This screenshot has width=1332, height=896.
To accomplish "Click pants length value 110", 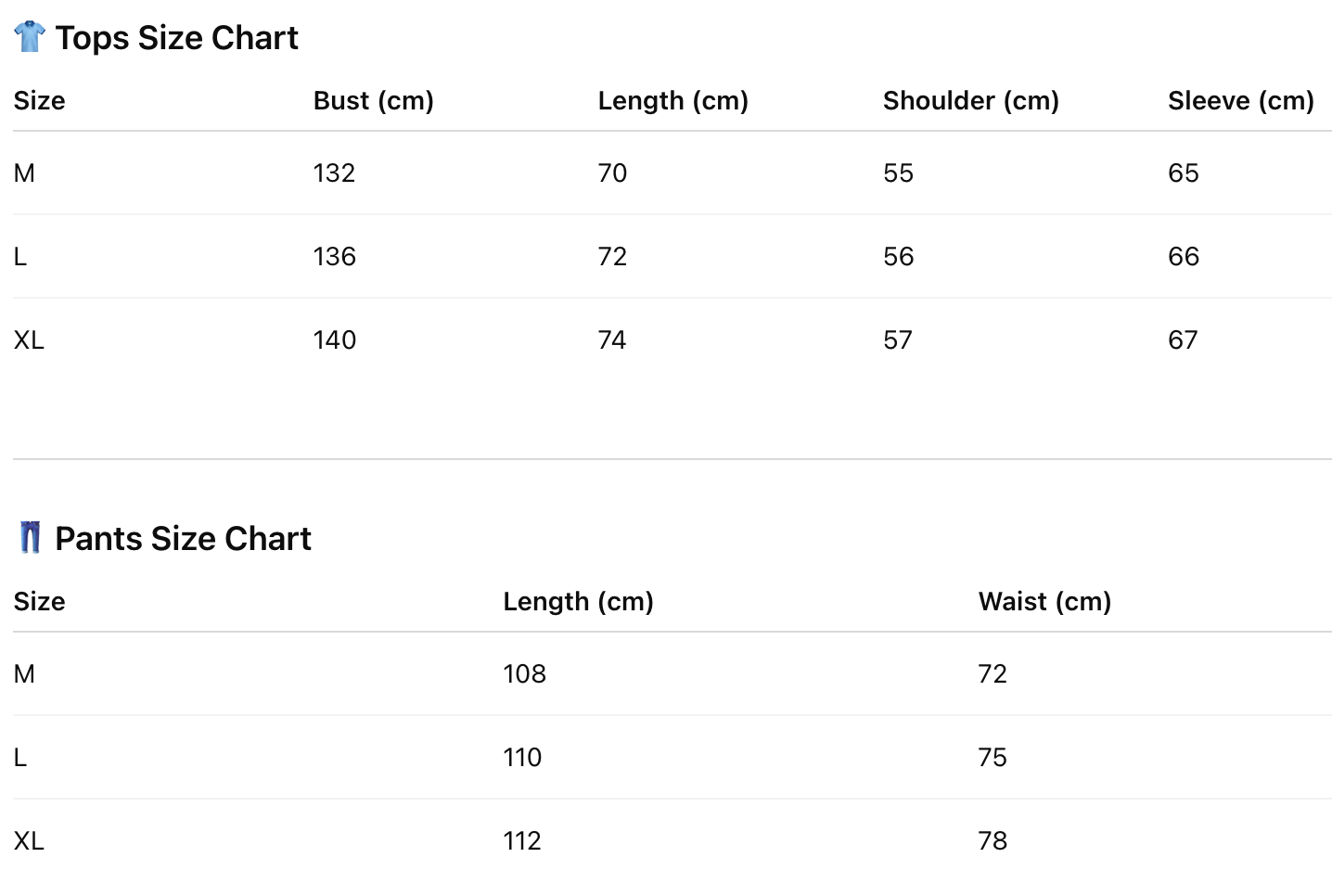I will click(x=522, y=757).
